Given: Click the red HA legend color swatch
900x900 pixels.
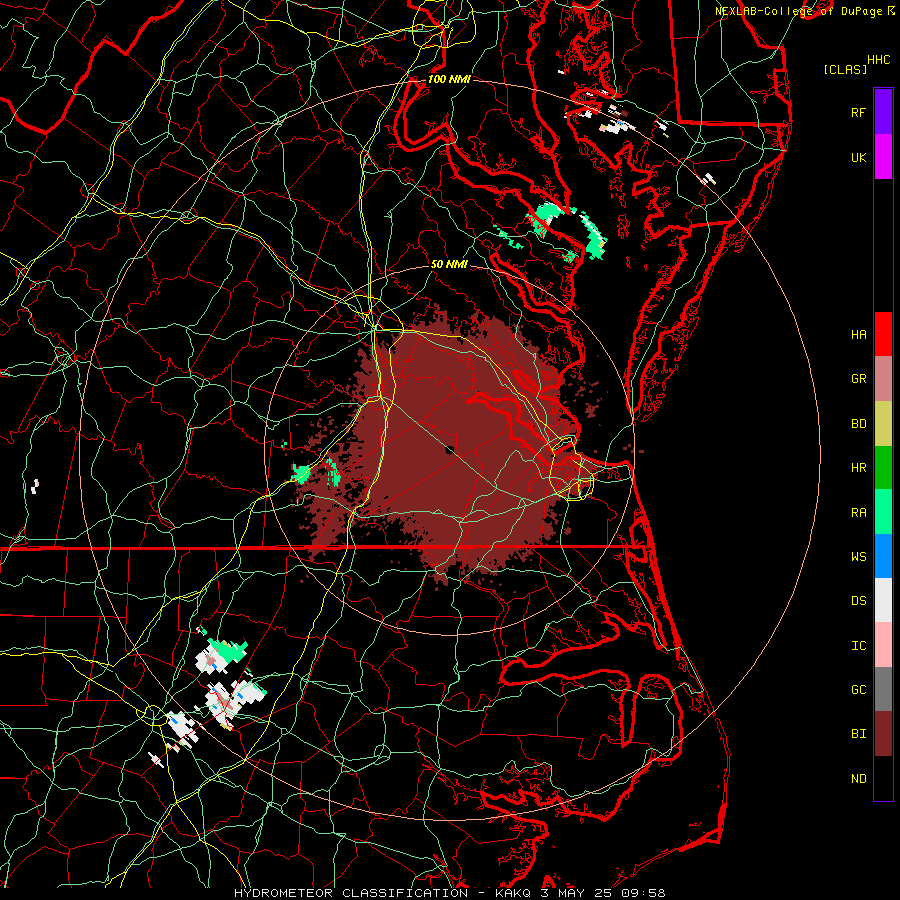Looking at the screenshot, I should (883, 334).
